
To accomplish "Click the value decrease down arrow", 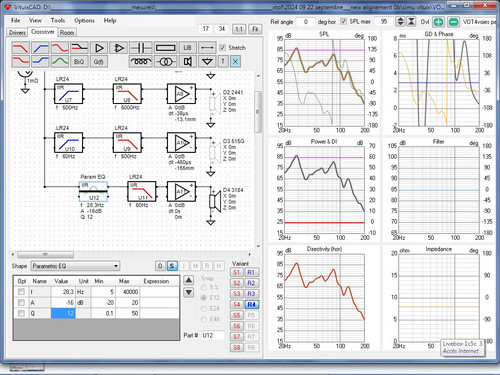I will pos(189,293).
